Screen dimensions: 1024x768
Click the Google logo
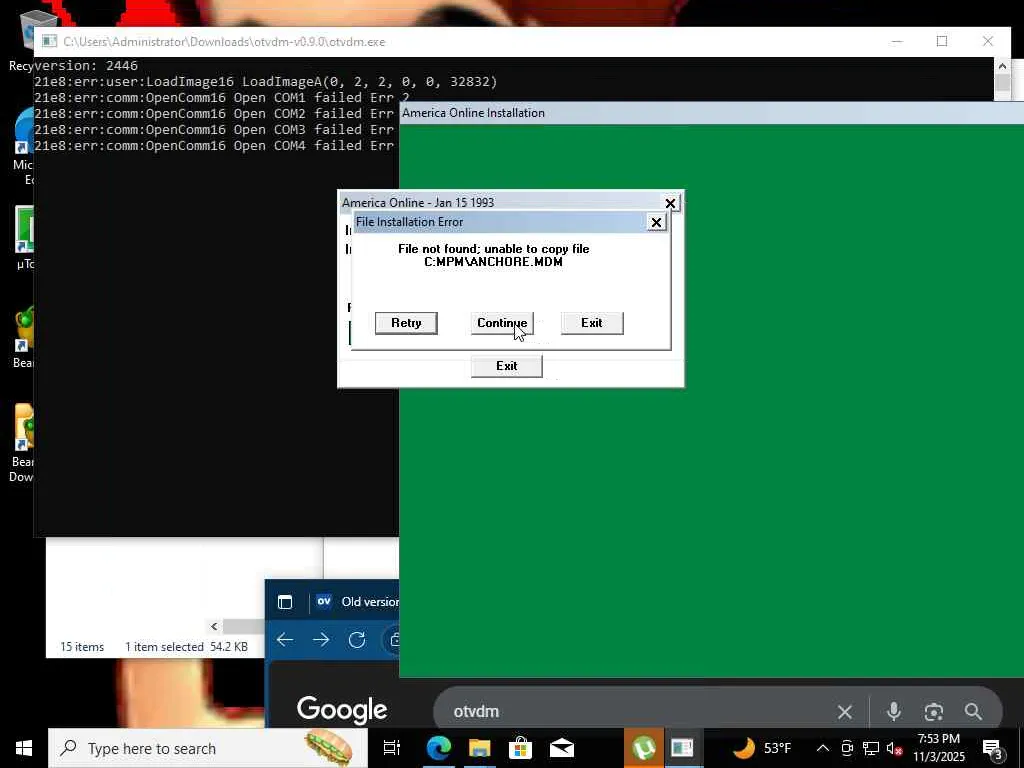tap(342, 710)
